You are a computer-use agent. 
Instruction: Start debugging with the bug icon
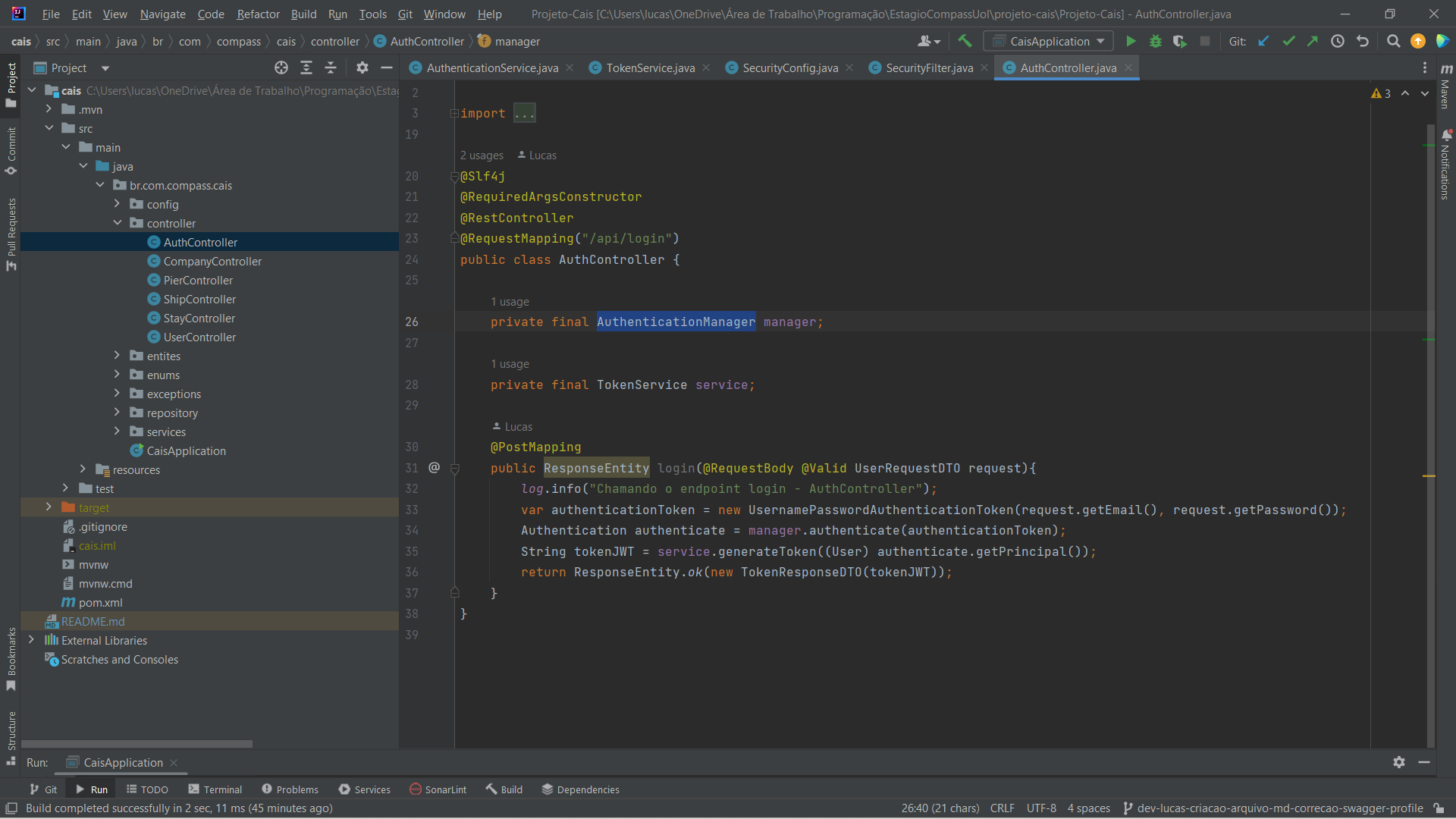click(x=1155, y=41)
